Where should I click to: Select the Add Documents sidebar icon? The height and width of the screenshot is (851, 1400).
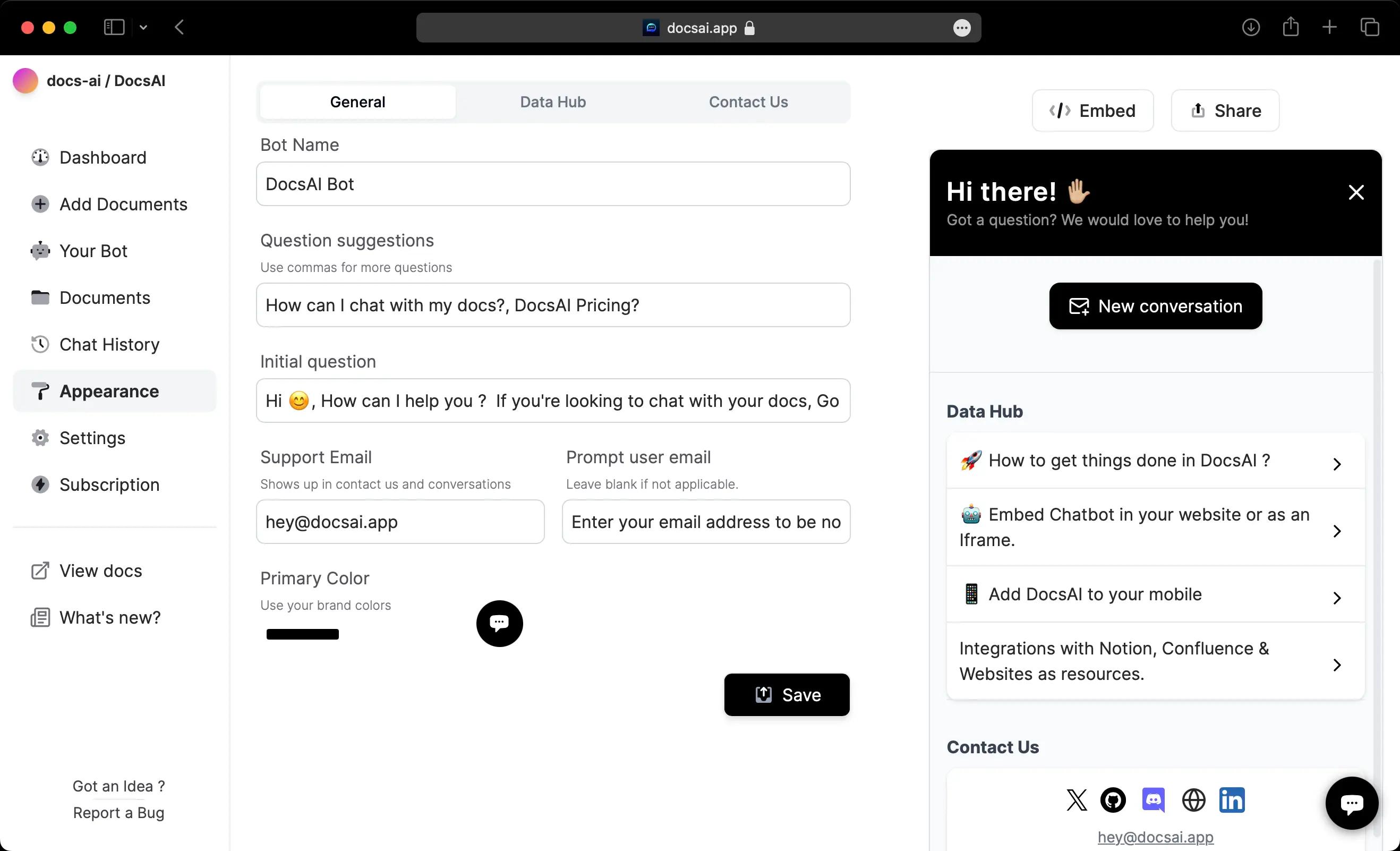(x=40, y=204)
